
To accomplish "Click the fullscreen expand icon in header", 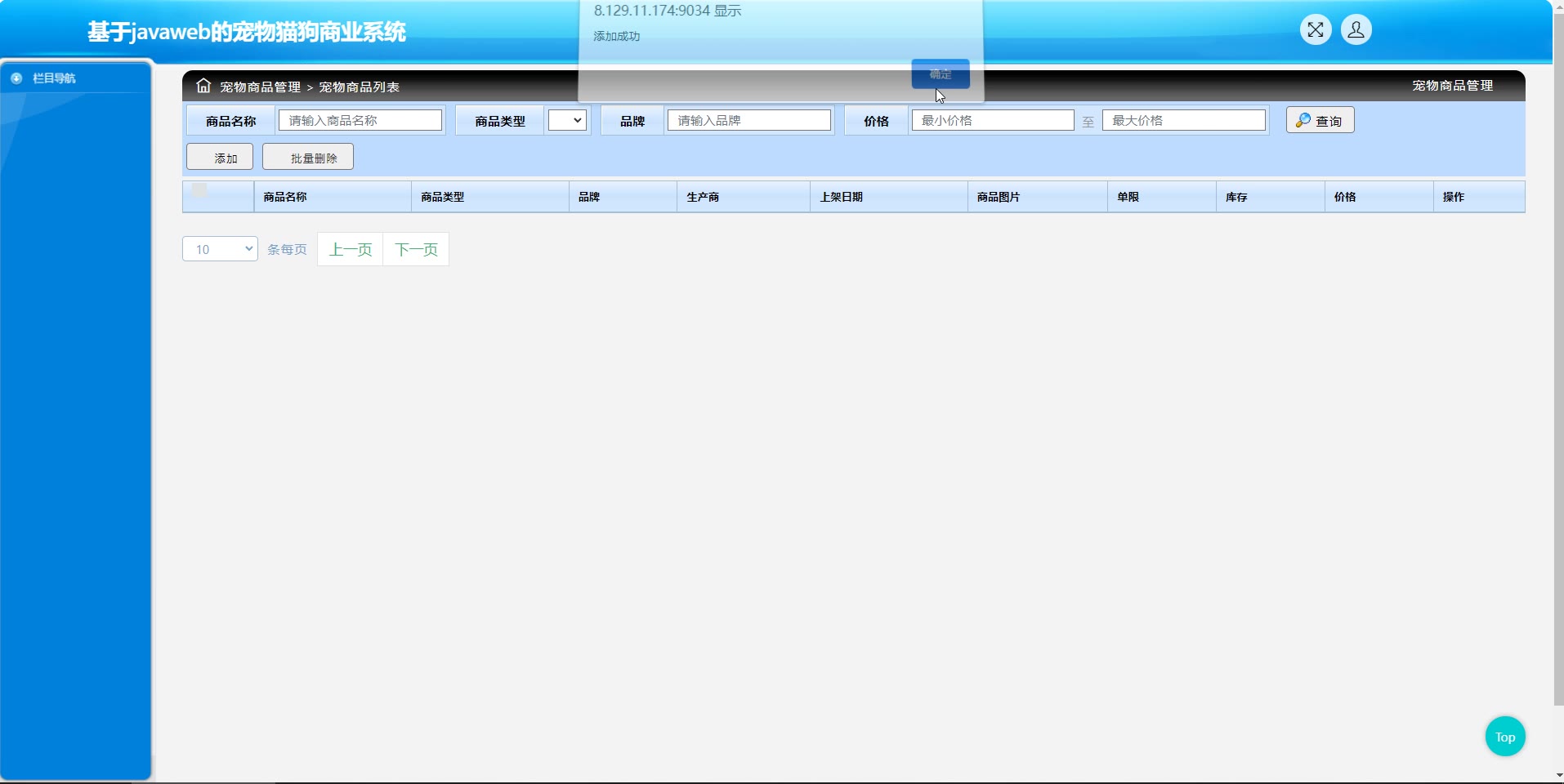I will point(1316,30).
